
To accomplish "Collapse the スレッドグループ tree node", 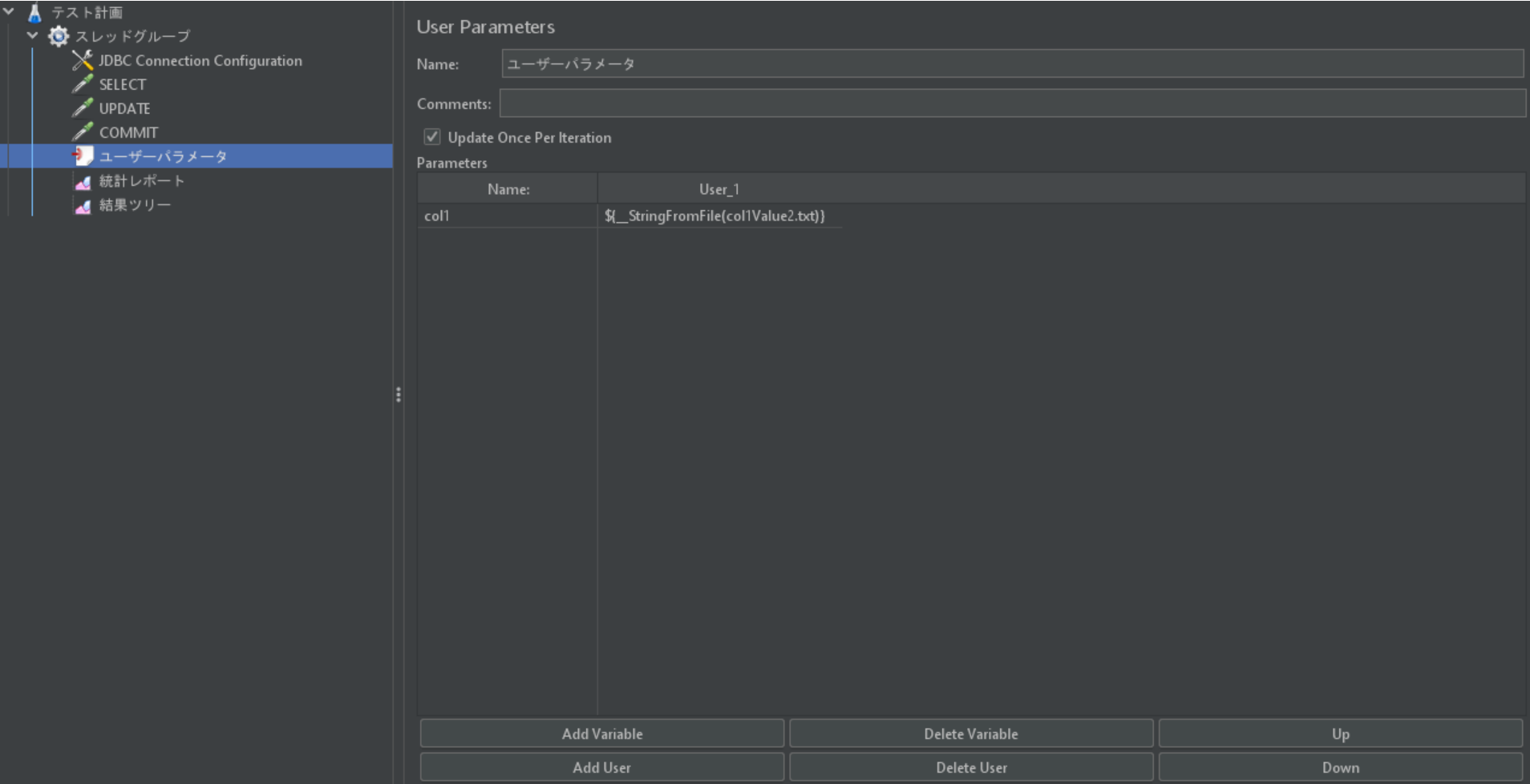I will [x=33, y=35].
